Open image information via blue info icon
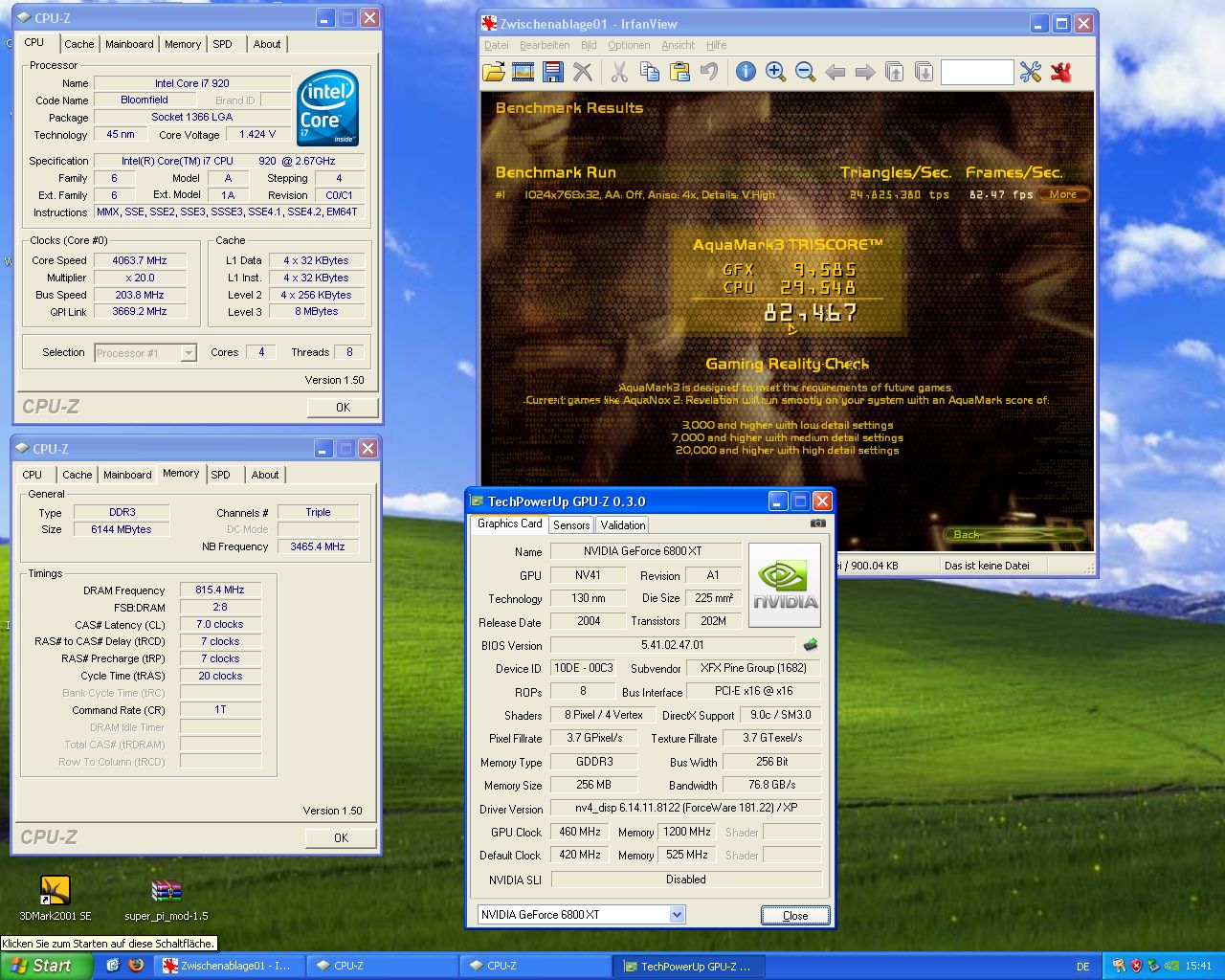Screen dimensions: 1225x980 click(746, 72)
